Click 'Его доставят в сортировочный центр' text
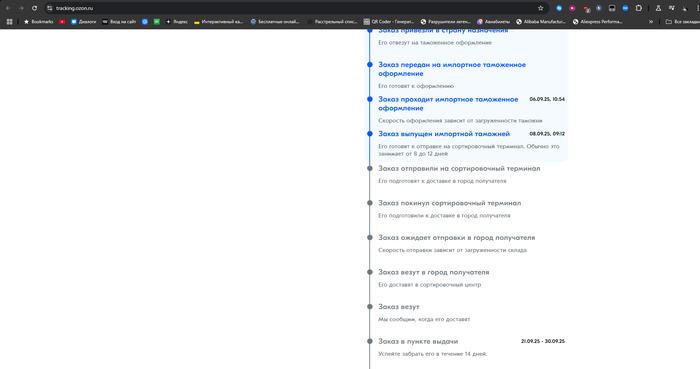The height and width of the screenshot is (369, 700). click(429, 285)
